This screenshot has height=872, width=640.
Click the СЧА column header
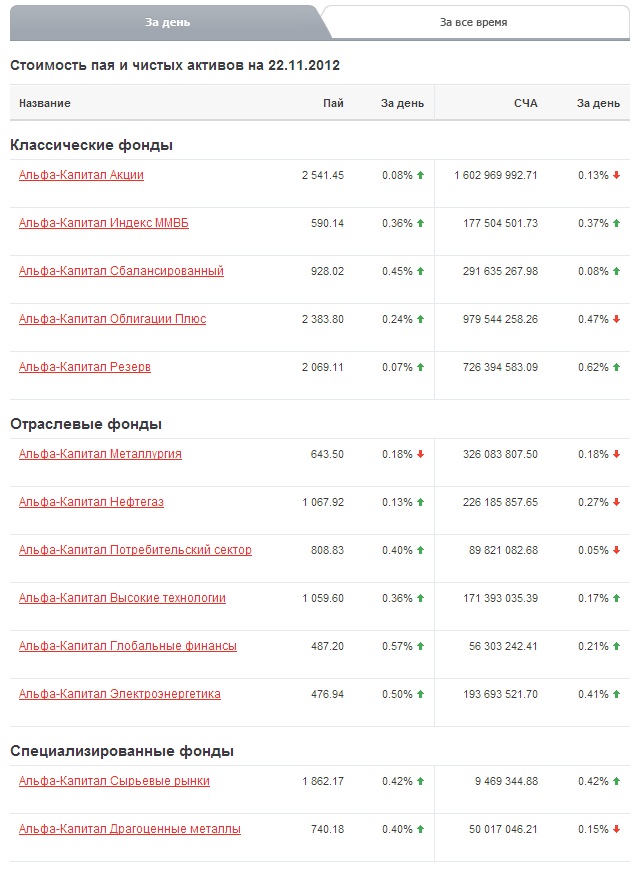(x=525, y=103)
